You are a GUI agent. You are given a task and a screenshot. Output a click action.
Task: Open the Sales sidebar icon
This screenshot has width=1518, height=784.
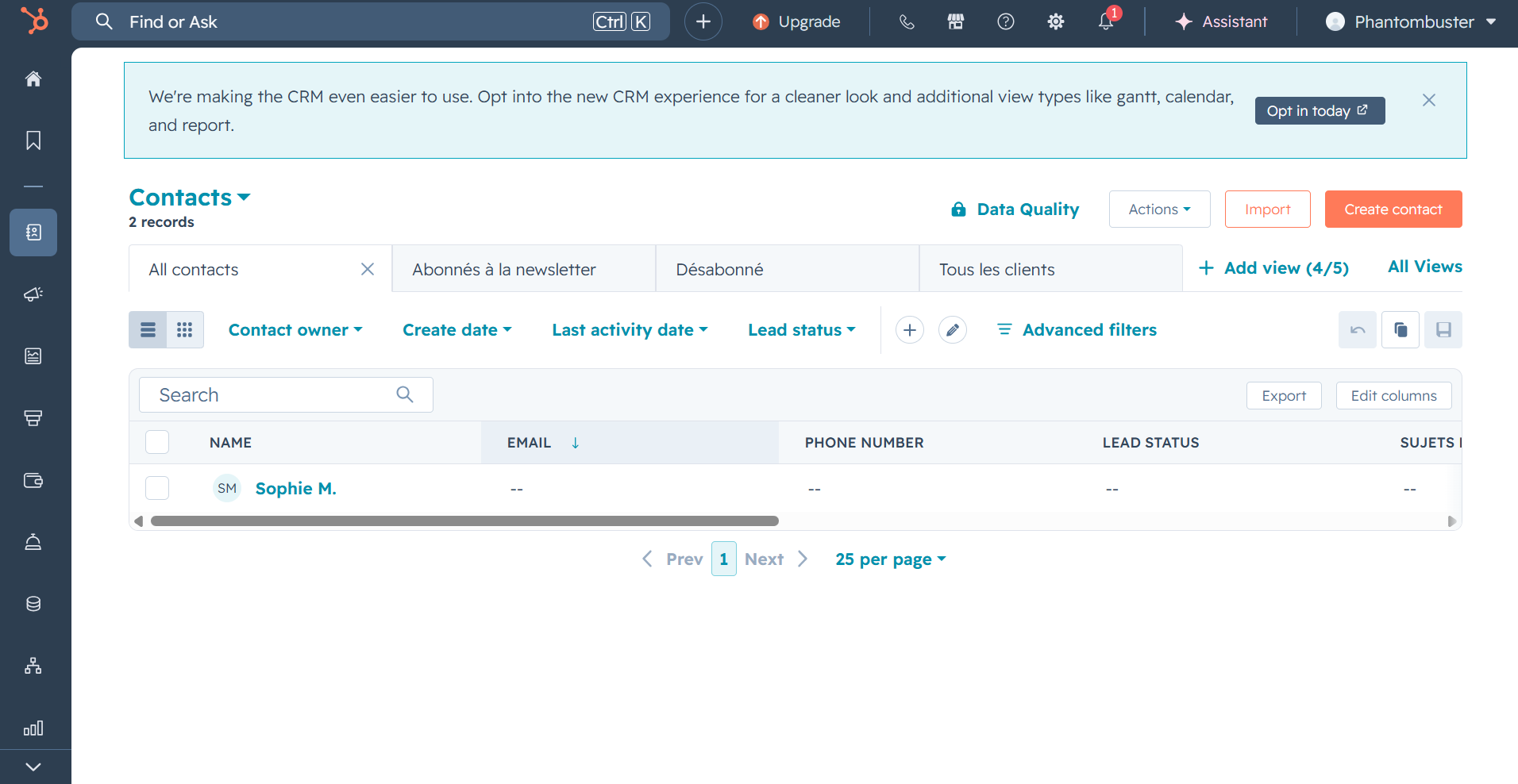[33, 418]
